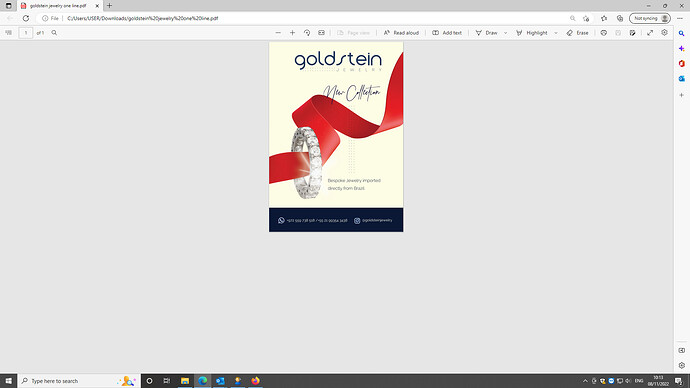The width and height of the screenshot is (690, 388).
Task: Select the Erase tool
Action: pos(577,33)
